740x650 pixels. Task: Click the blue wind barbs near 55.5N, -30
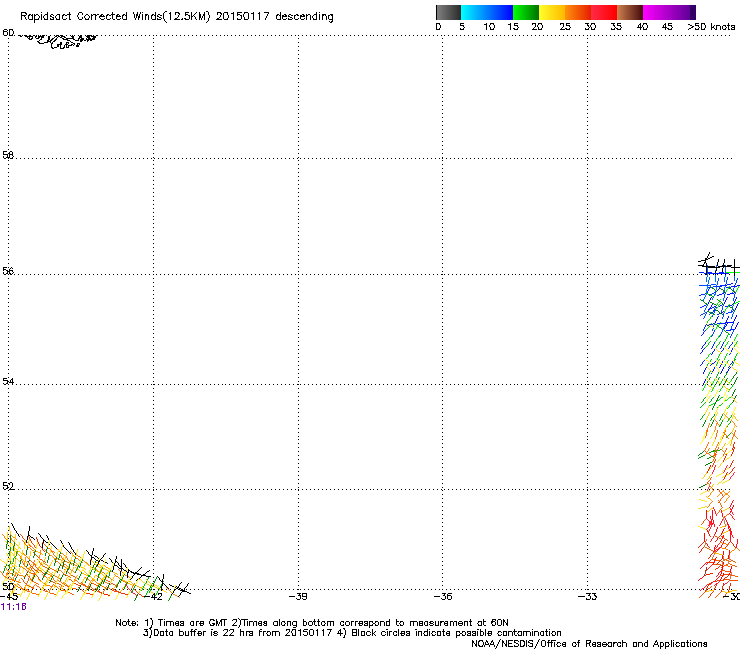[718, 302]
